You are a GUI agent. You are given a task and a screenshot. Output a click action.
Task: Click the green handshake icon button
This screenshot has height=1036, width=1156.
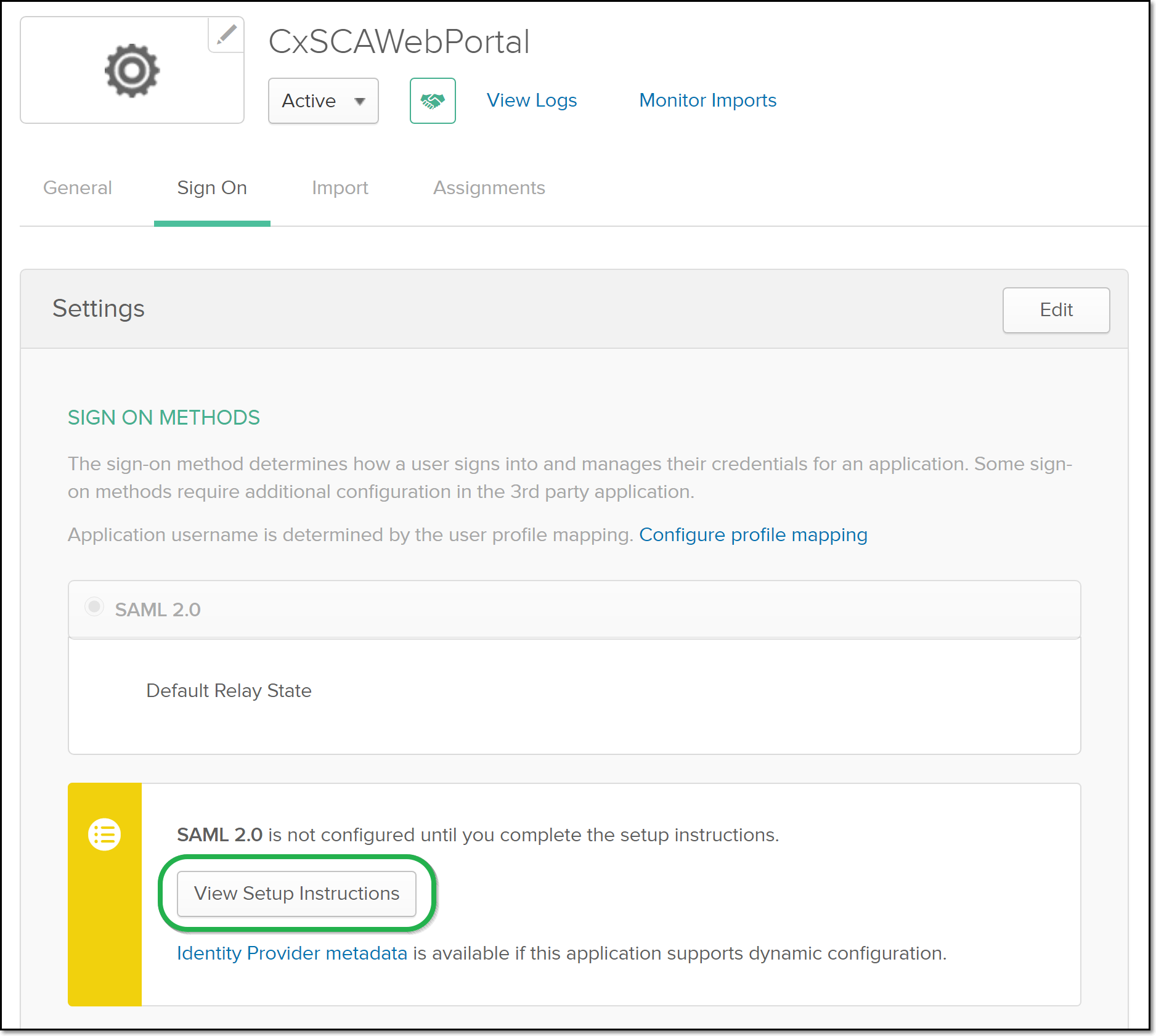point(433,100)
